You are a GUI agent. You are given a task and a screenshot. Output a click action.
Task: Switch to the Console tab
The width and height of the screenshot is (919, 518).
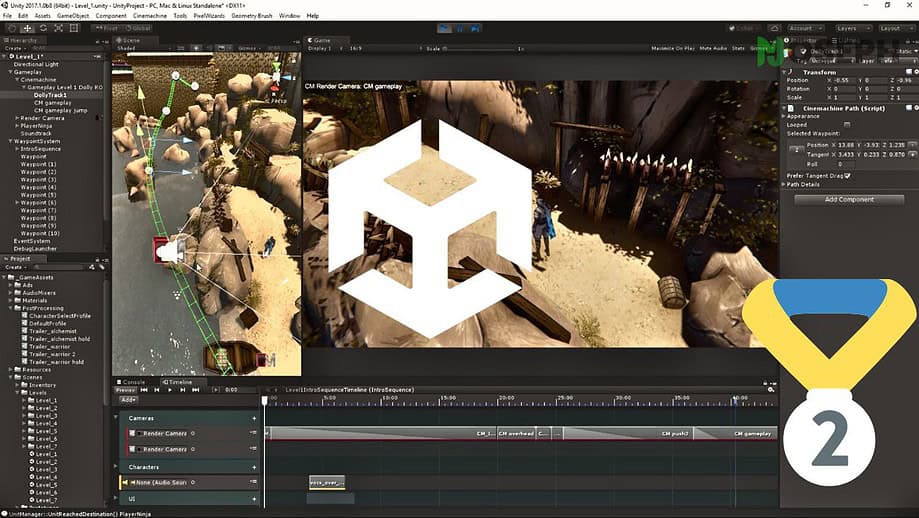134,382
